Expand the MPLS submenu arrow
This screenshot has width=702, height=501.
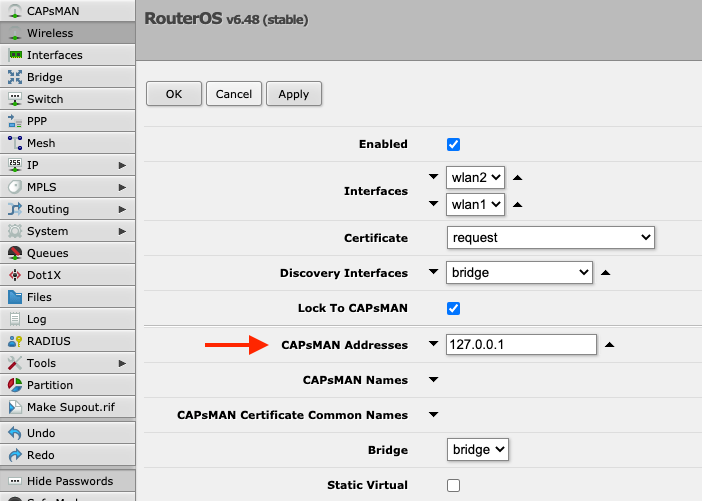[x=122, y=187]
